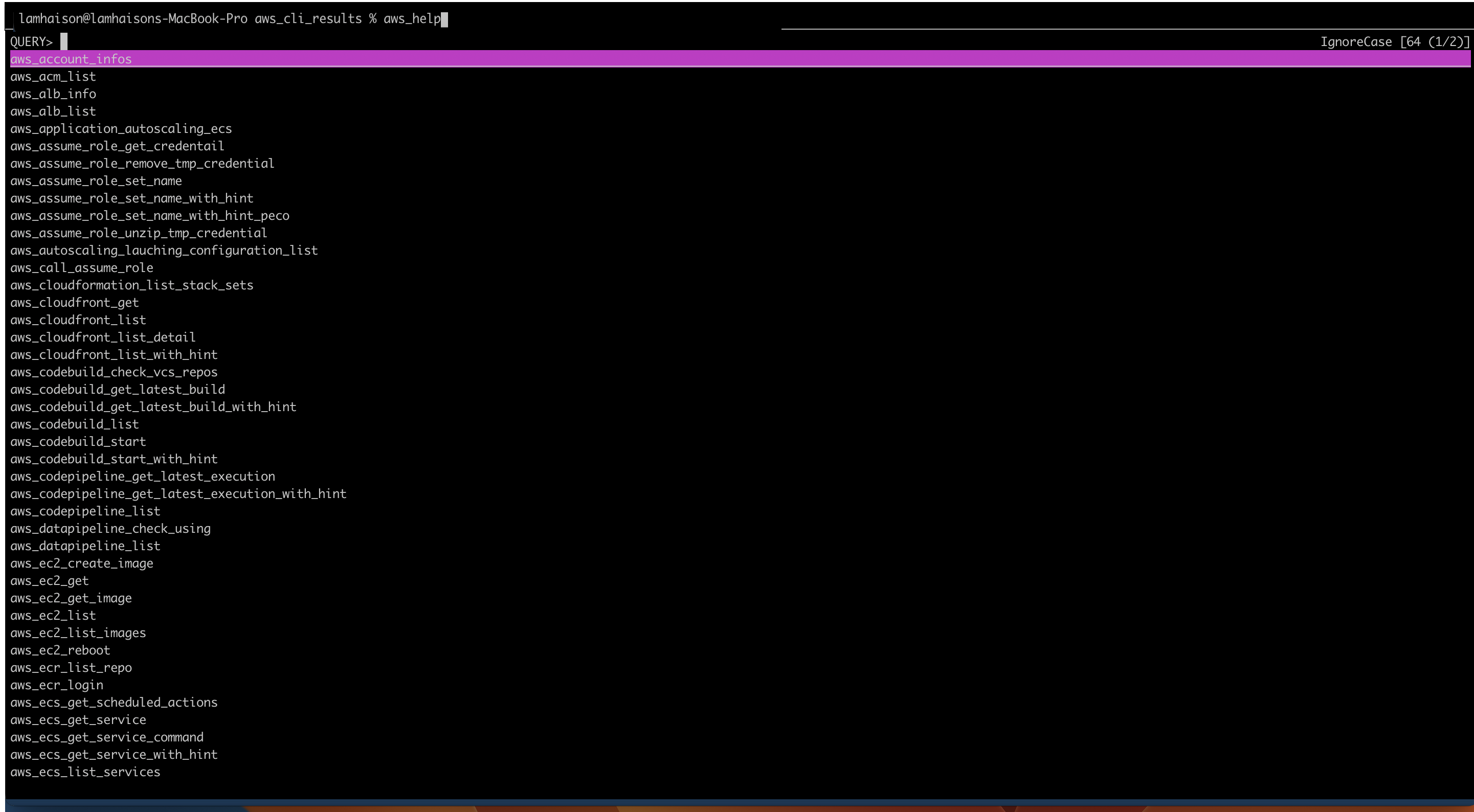The image size is (1474, 812).
Task: Click the aws_codebuild_check_vcs_repos entry
Action: point(114,372)
